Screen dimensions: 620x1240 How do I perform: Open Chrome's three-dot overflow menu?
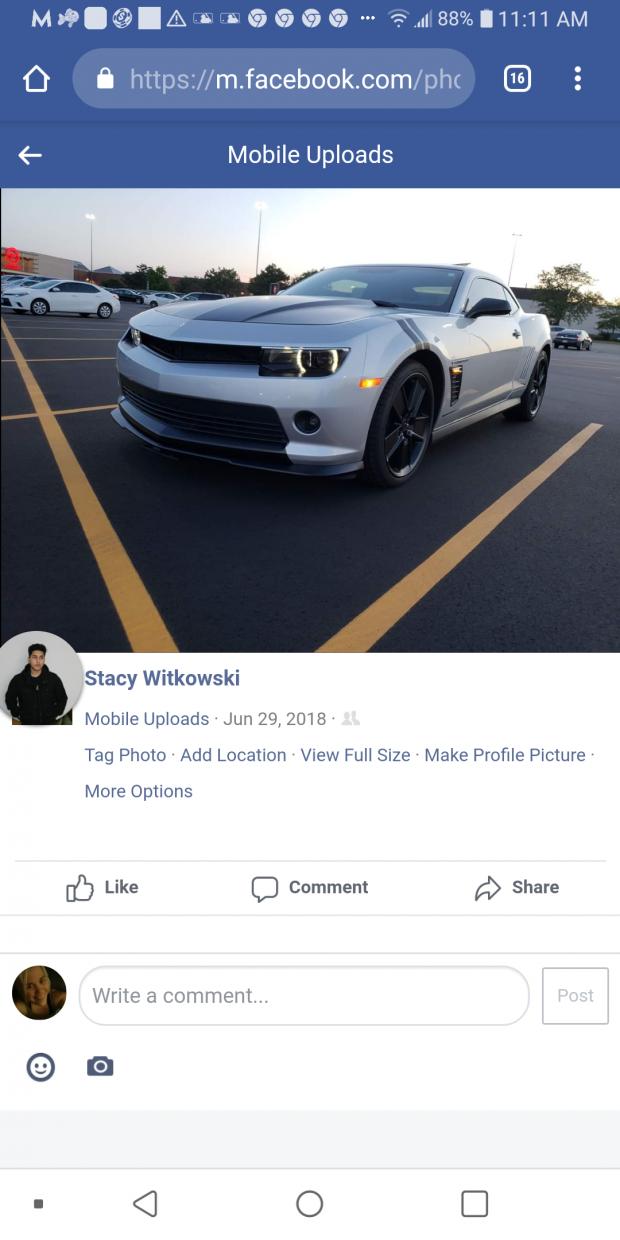[578, 79]
